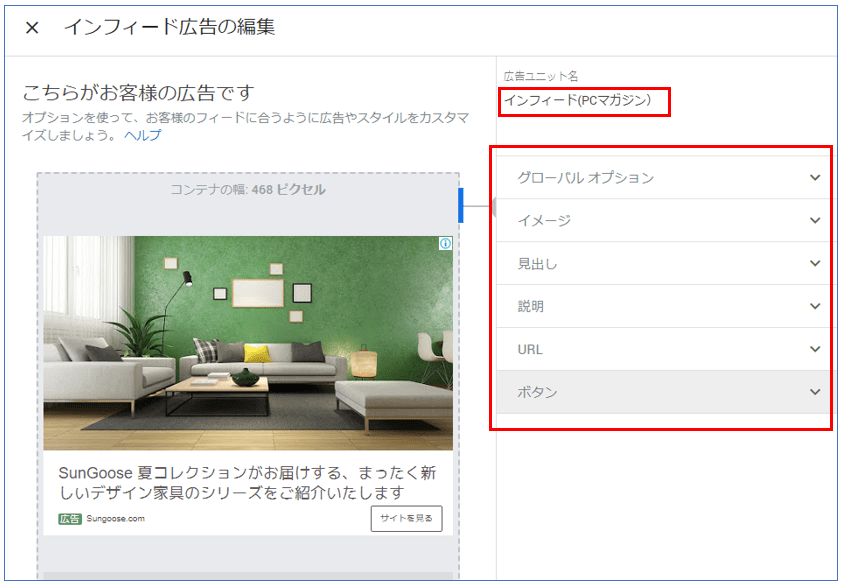This screenshot has height=587, width=844.
Task: Click the living room ad image
Action: 248,343
